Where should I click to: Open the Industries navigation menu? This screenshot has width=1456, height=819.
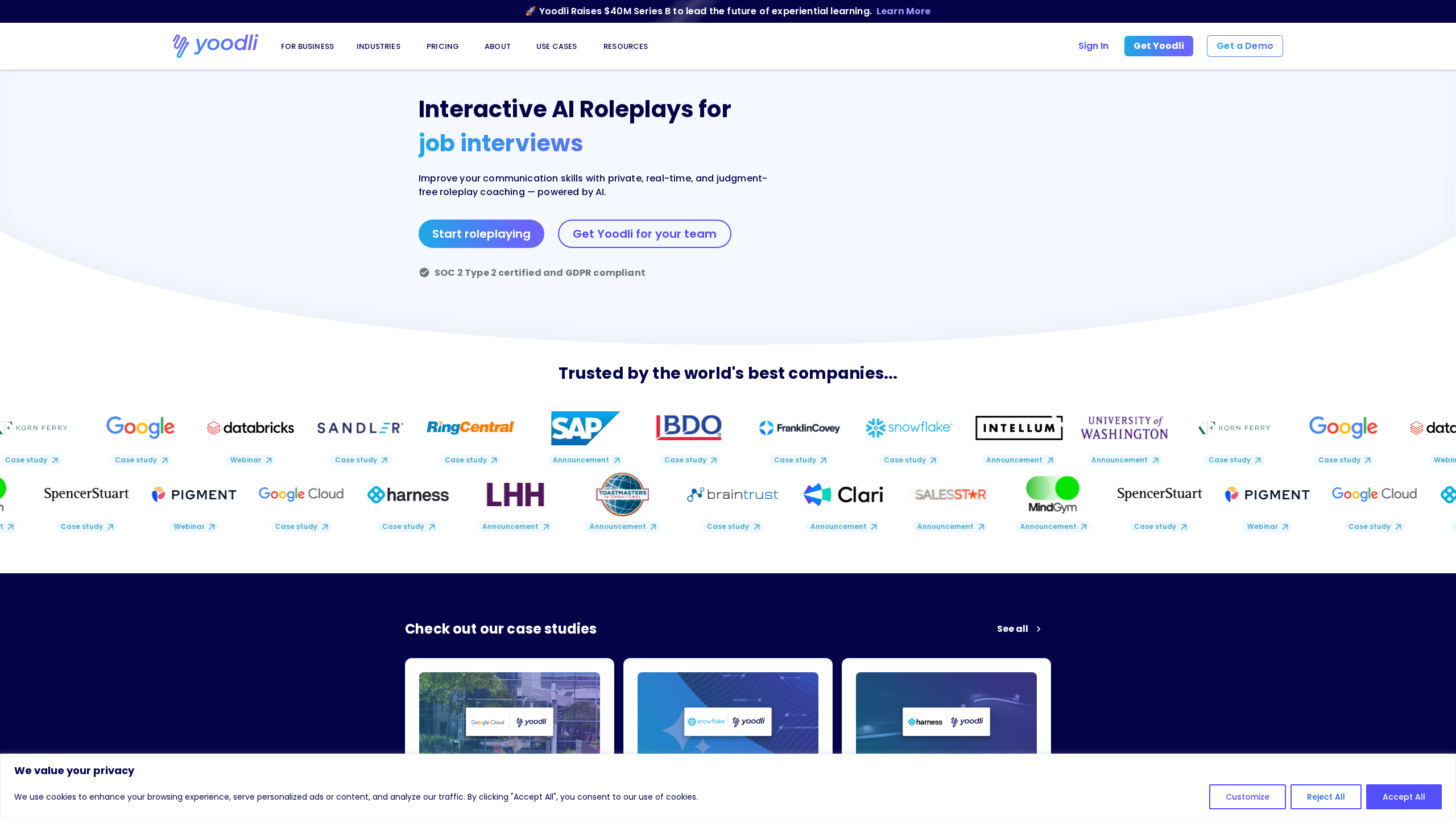(378, 47)
